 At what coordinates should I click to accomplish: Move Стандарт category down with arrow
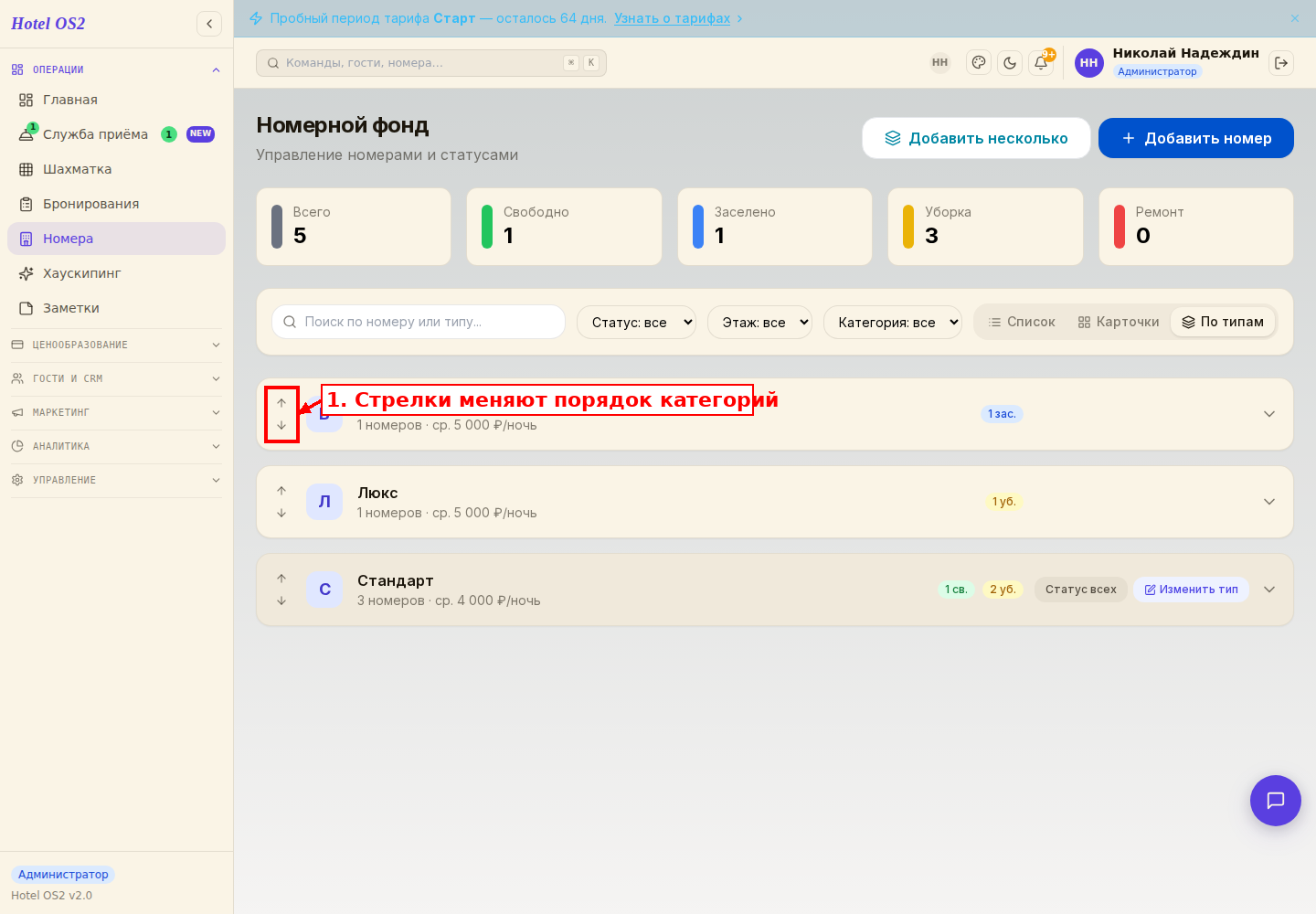click(281, 600)
